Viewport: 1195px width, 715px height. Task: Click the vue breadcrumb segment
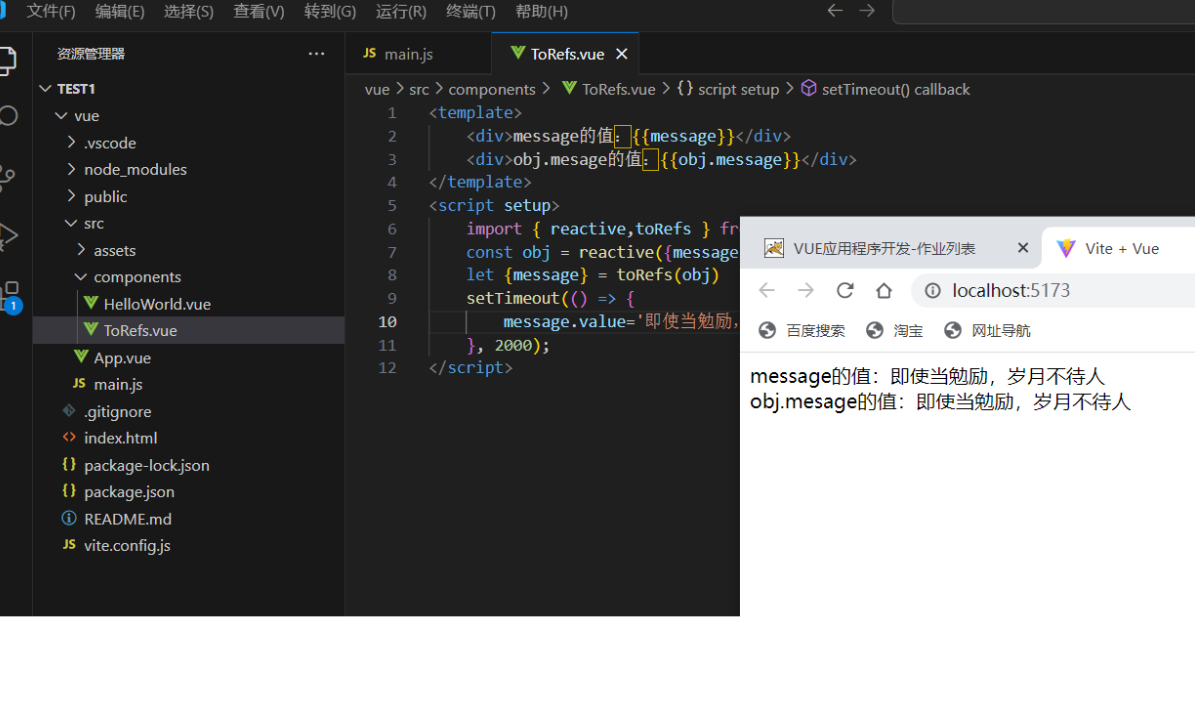tap(377, 89)
